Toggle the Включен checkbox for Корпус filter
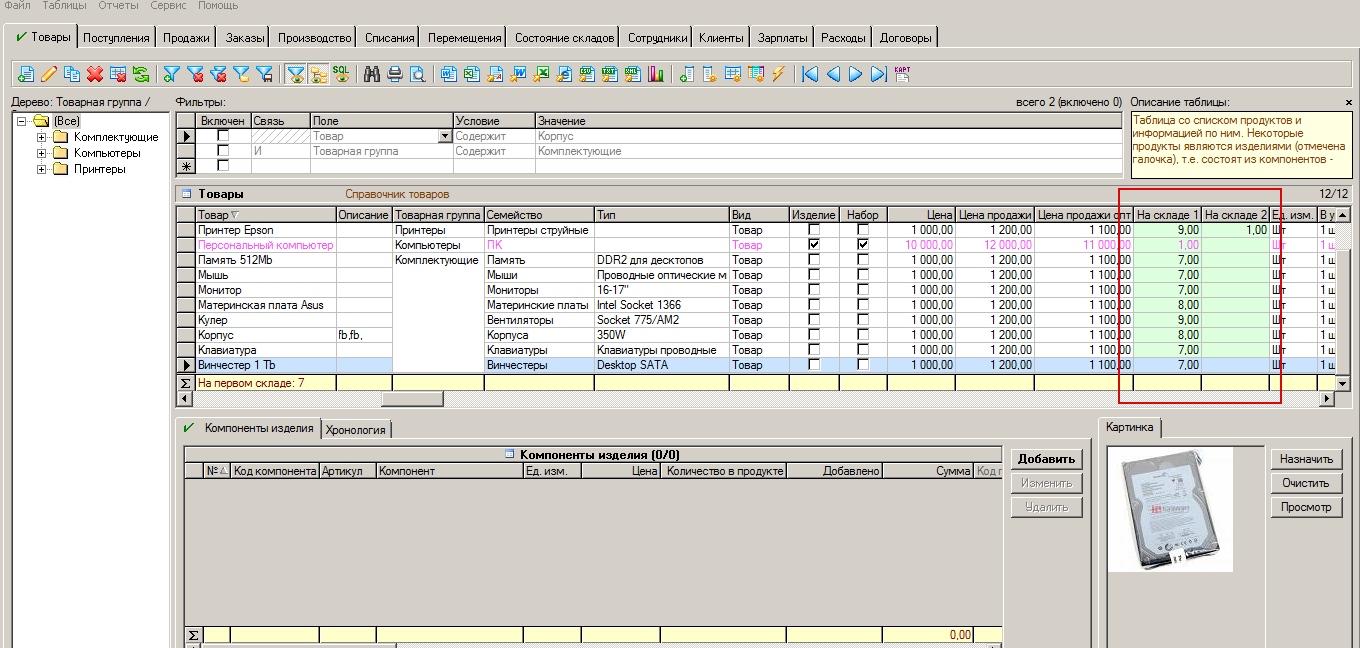Image resolution: width=1360 pixels, height=648 pixels. pyautogui.click(x=223, y=136)
